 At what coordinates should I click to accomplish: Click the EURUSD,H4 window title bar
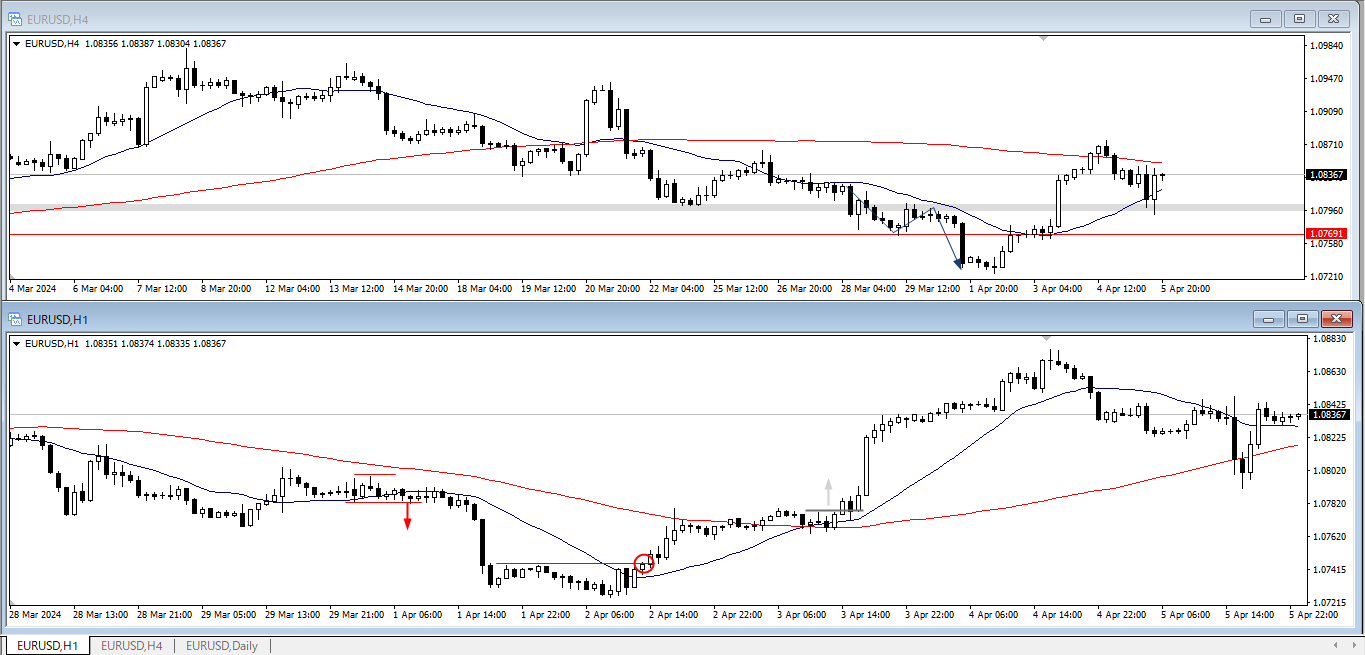point(600,18)
